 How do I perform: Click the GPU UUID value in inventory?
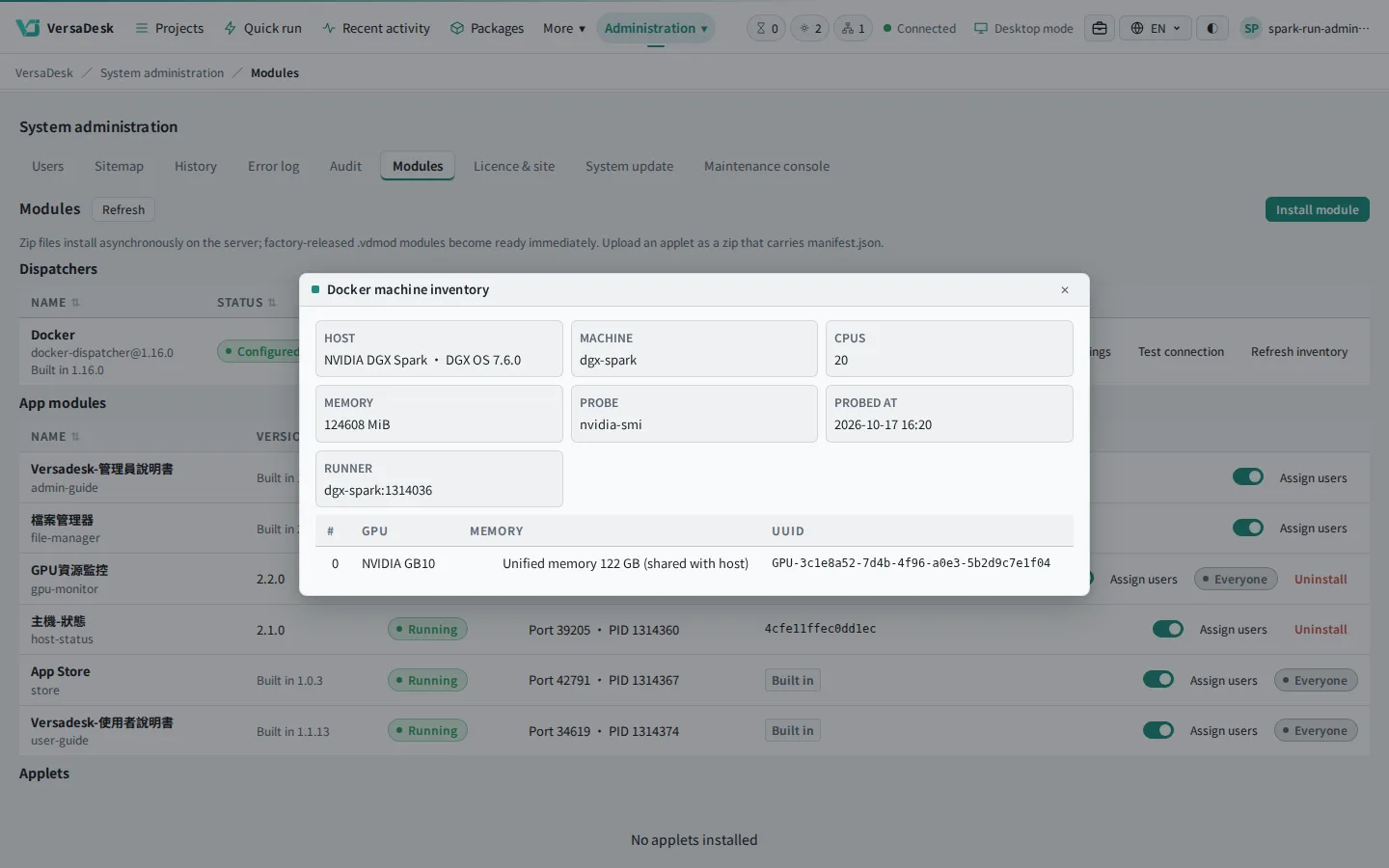point(911,563)
